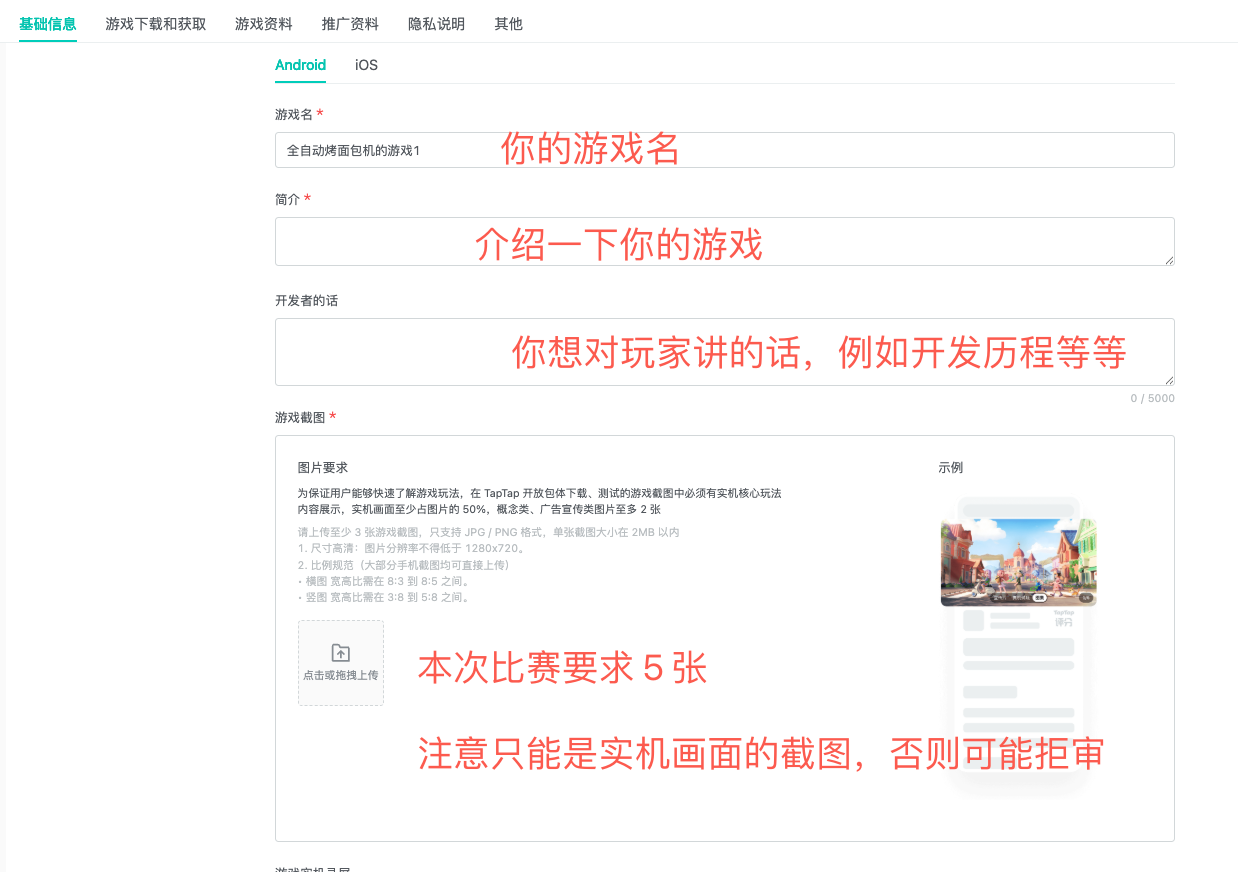
Task: Click the 0 / 5000 character counter
Action: 1152,398
